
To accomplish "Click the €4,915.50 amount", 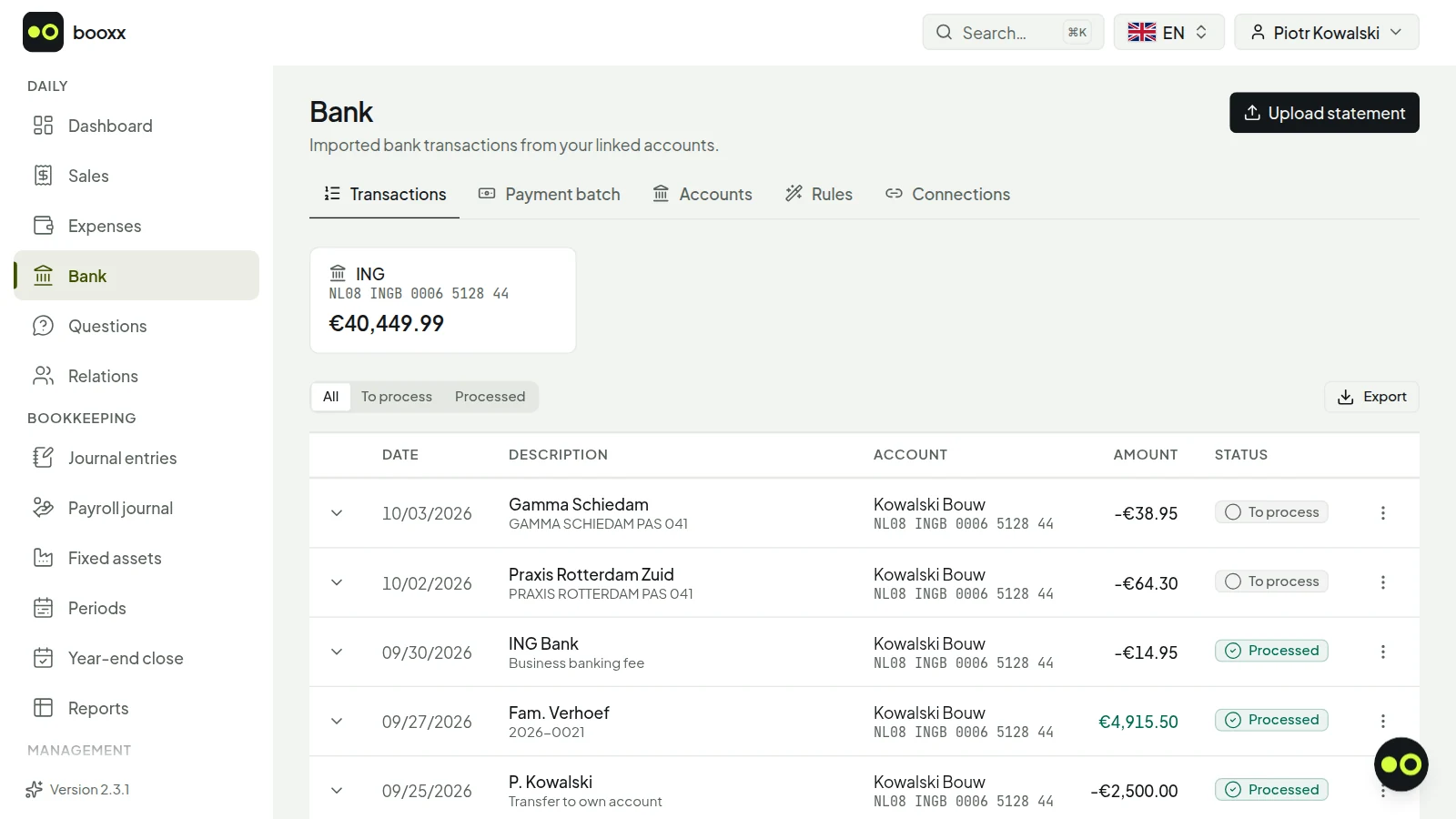I will tap(1138, 722).
